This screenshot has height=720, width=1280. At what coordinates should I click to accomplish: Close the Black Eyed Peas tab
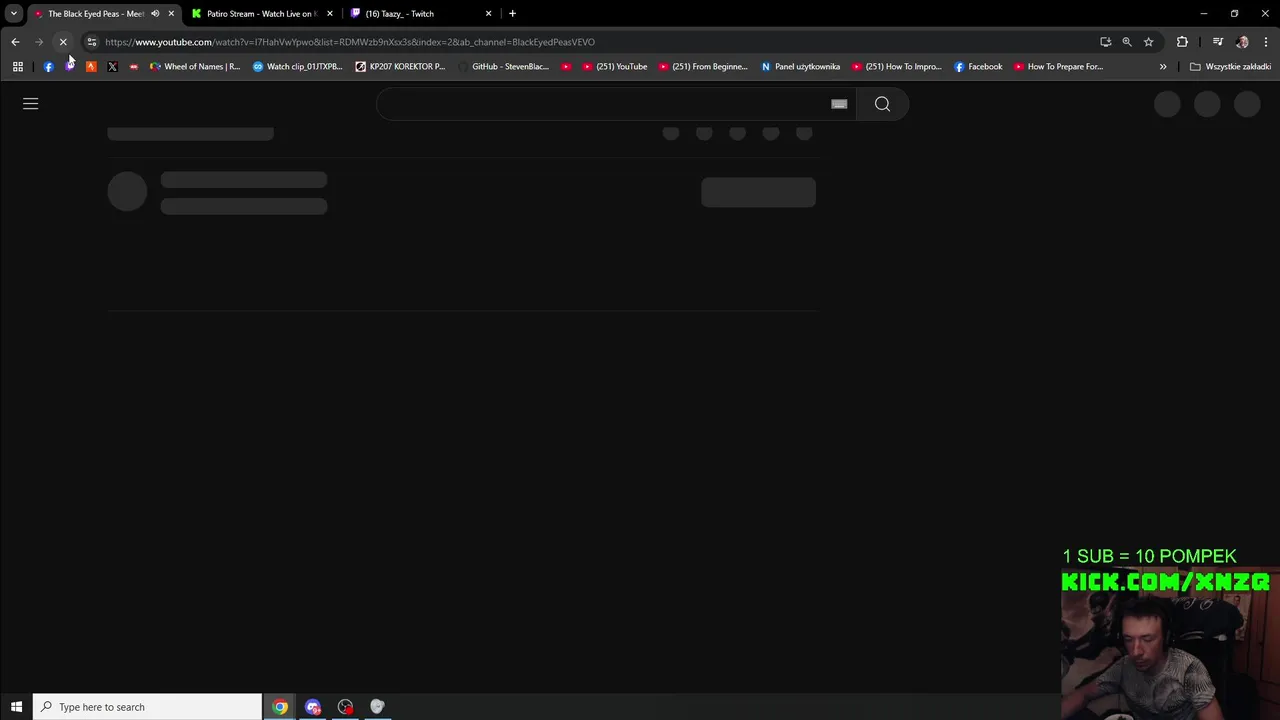point(171,14)
